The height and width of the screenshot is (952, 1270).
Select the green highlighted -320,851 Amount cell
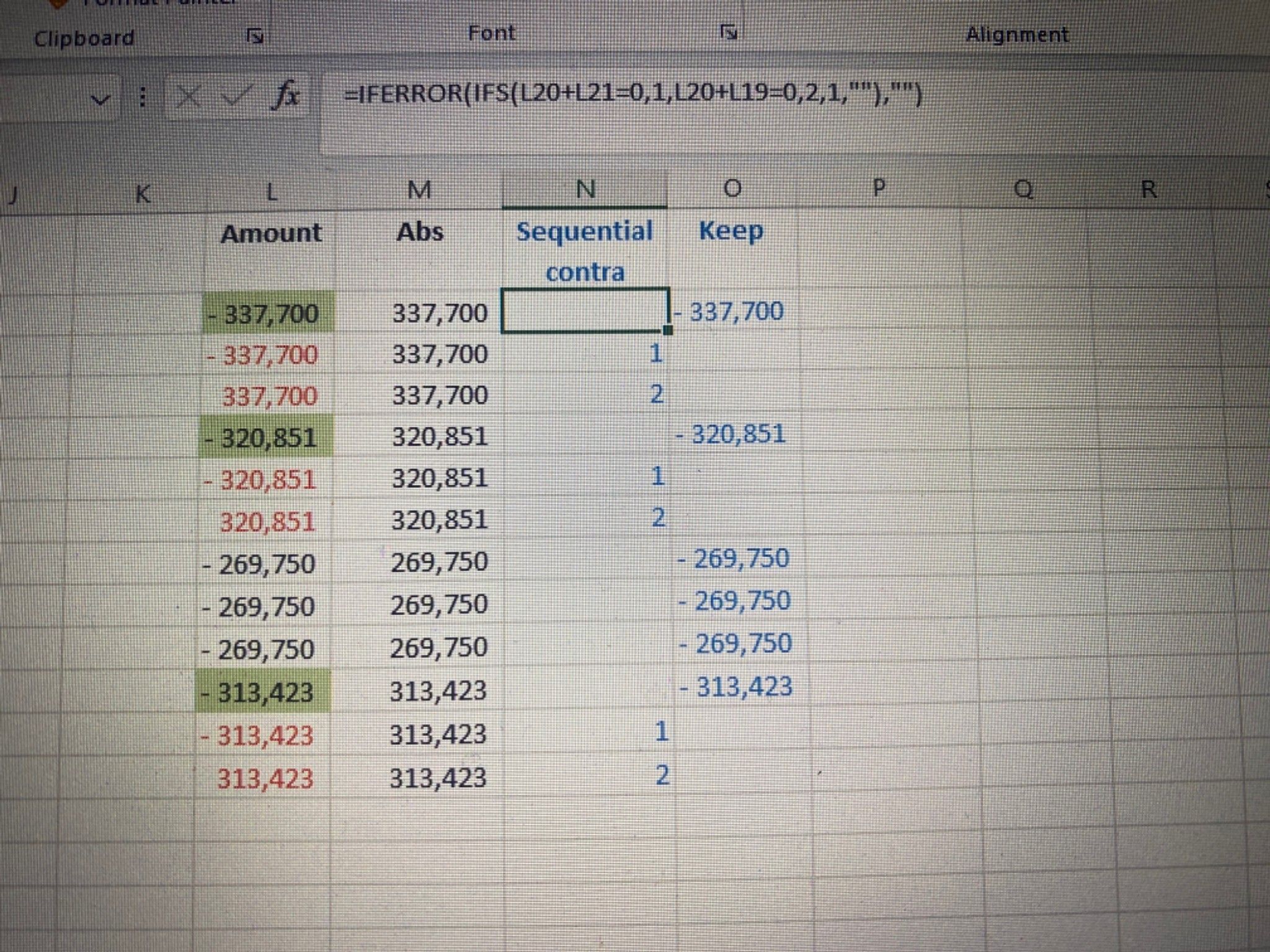pyautogui.click(x=267, y=438)
